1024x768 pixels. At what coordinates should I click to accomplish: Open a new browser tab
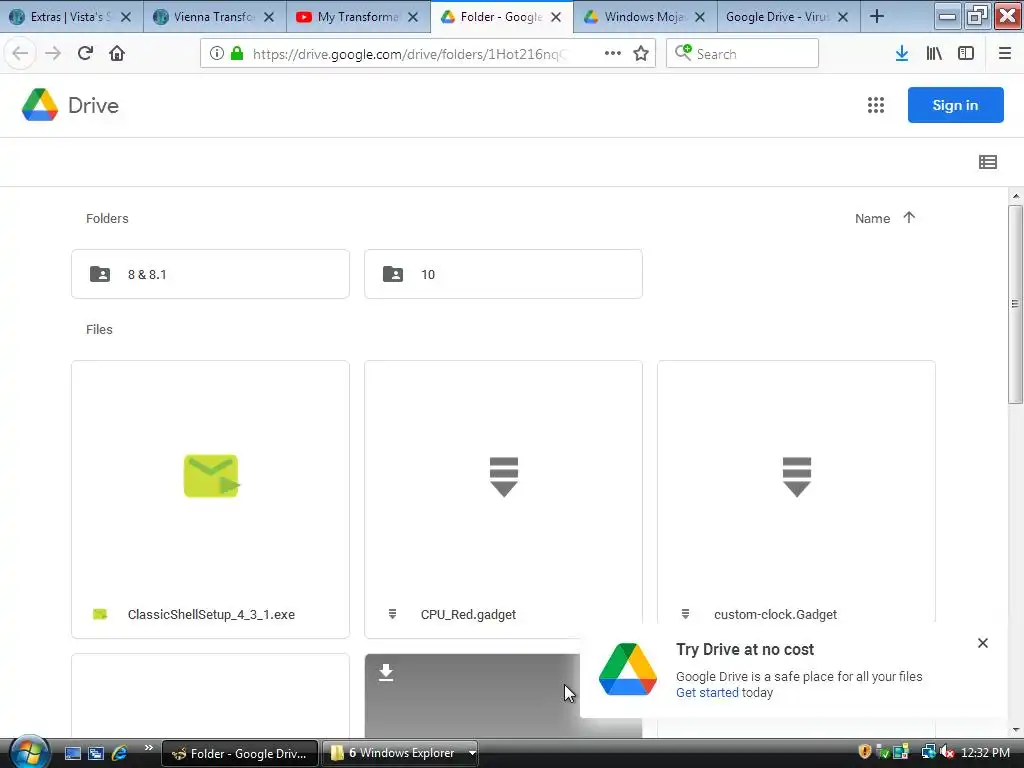point(877,16)
